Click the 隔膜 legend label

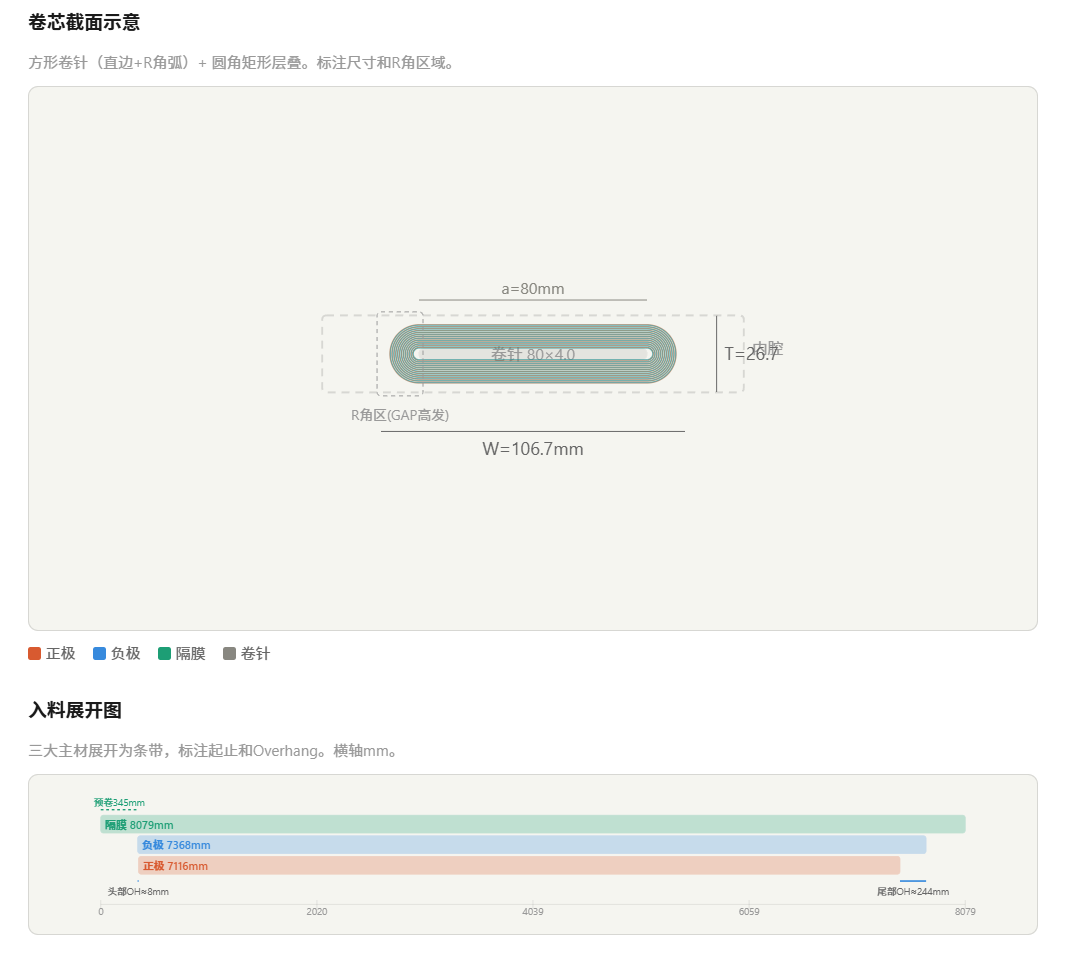pyautogui.click(x=191, y=653)
